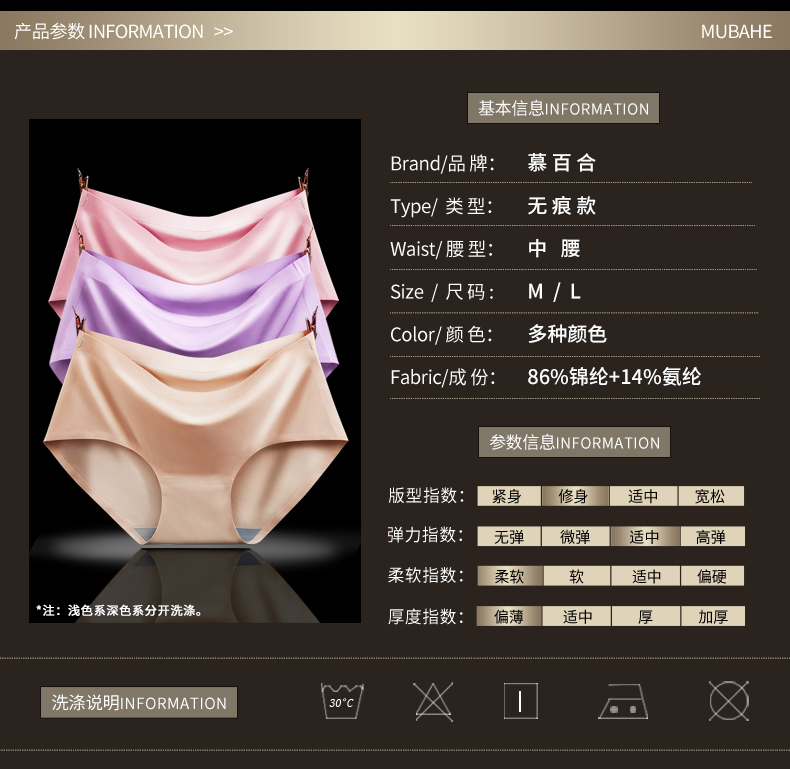Click the 参数信息INFORMATION label button
Image resolution: width=790 pixels, height=769 pixels.
click(574, 442)
